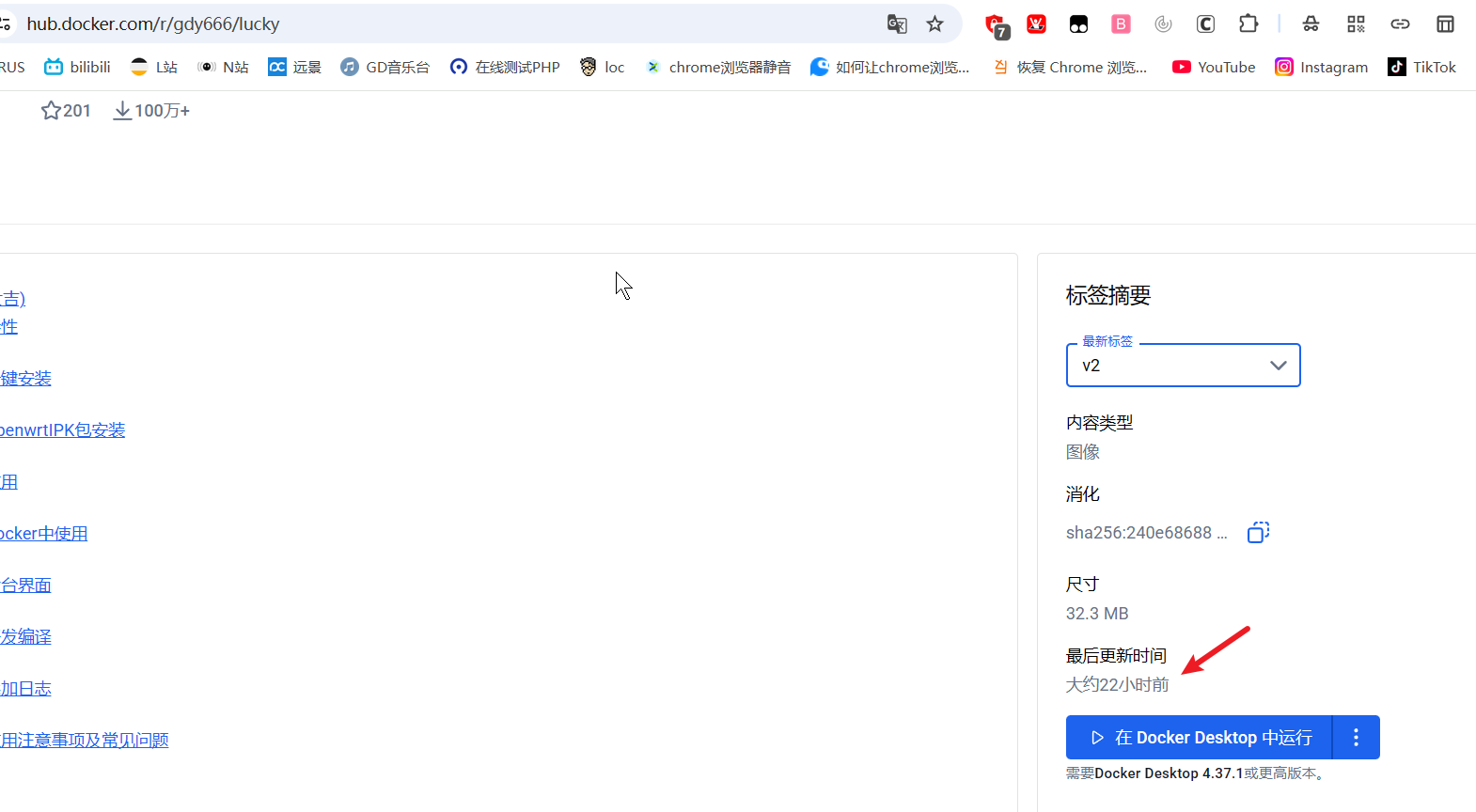Click the 201 stars count
Screen dimensions: 1476x812
[77, 111]
